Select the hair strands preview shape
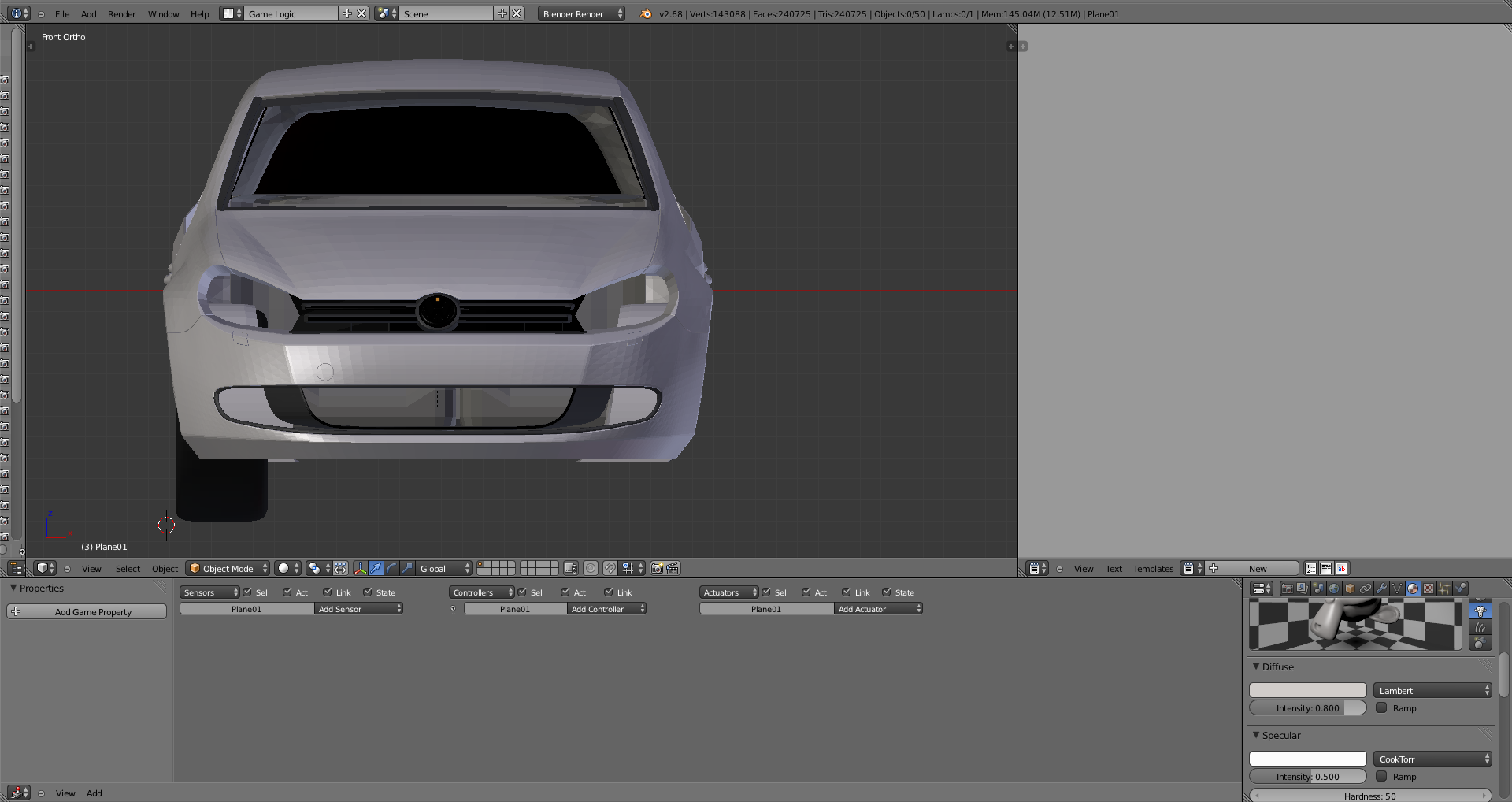Image resolution: width=1512 pixels, height=802 pixels. (1480, 627)
